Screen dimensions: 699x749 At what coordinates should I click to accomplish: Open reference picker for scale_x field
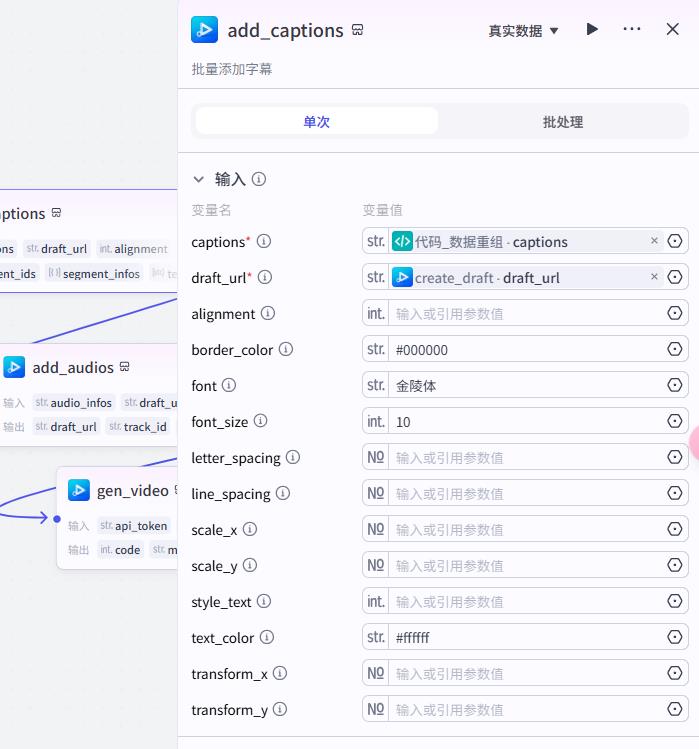point(675,529)
